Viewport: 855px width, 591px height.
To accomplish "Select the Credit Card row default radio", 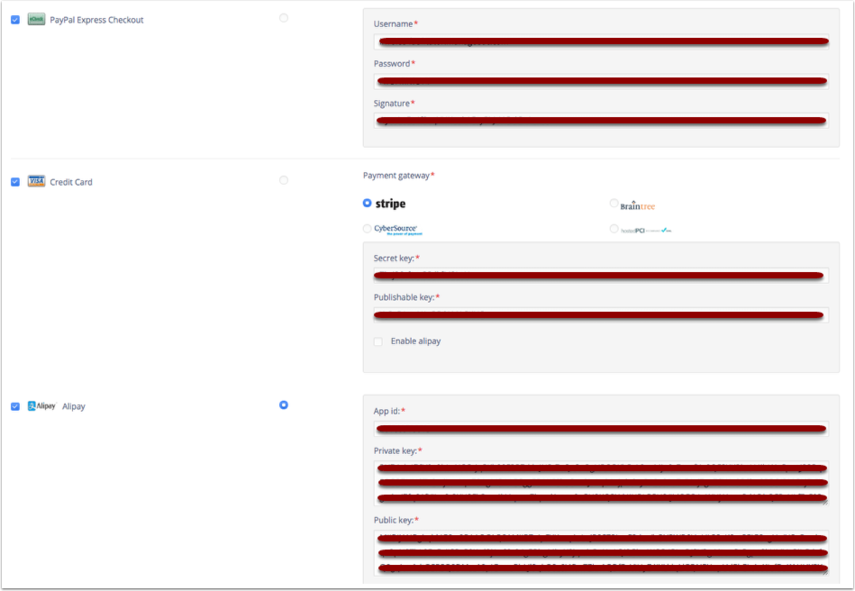I will (x=284, y=180).
